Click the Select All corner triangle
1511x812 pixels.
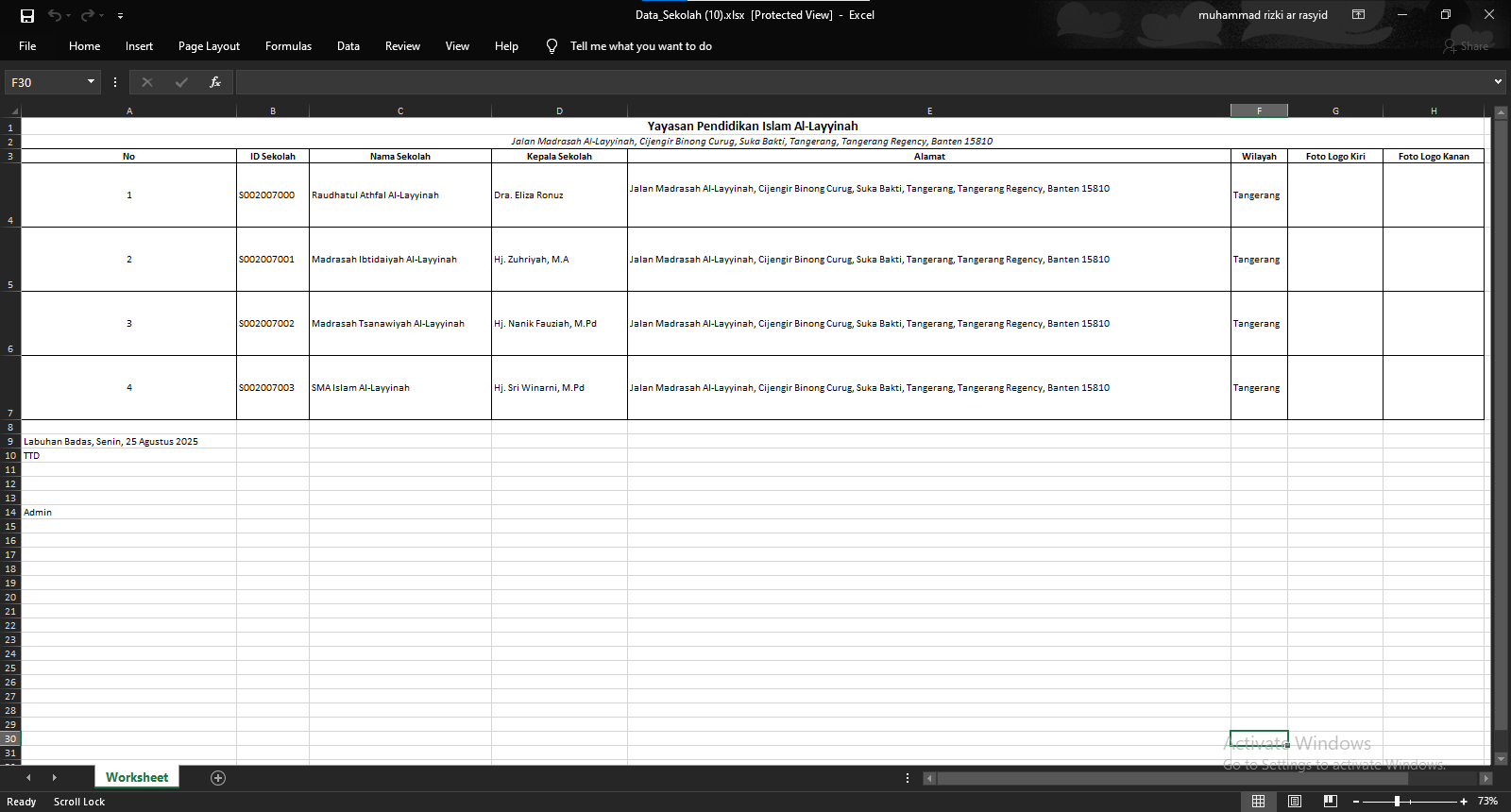11,110
